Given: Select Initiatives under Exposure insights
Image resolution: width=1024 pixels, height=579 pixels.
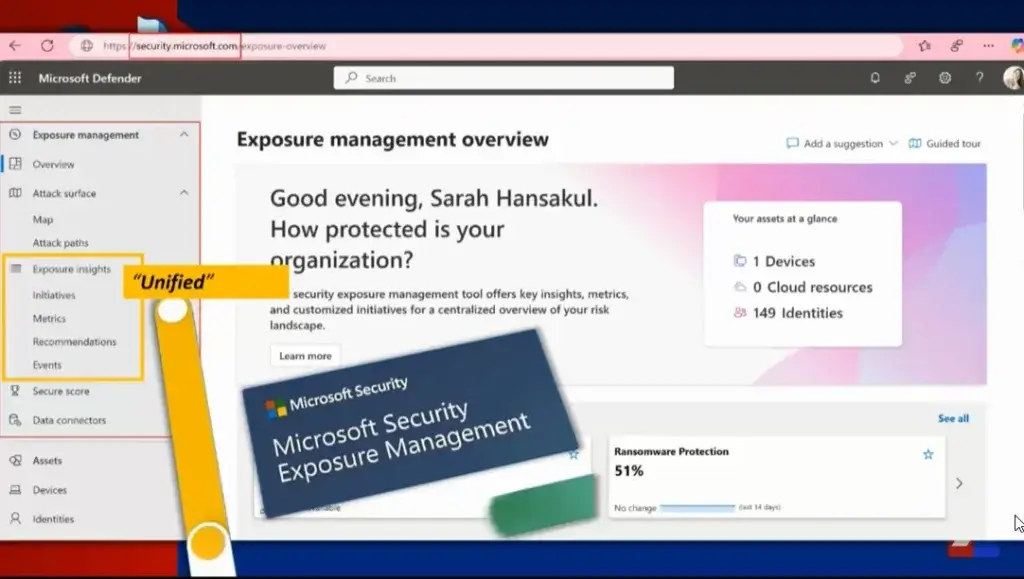Looking at the screenshot, I should pyautogui.click(x=54, y=295).
